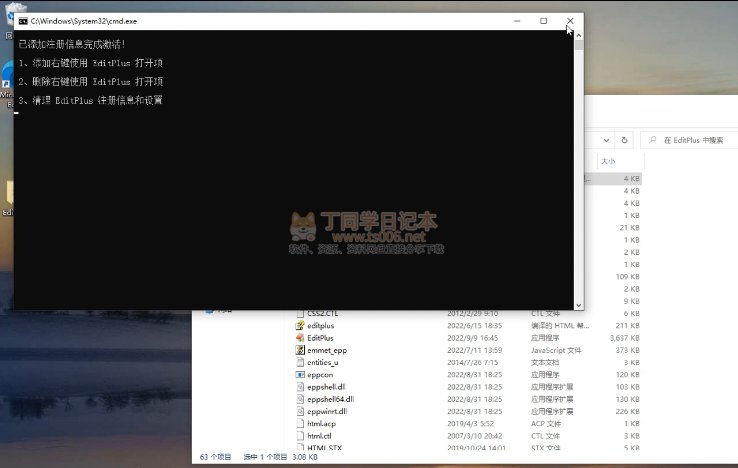Select the eppwinrt.dll file icon
738x468 pixels.
[x=300, y=411]
